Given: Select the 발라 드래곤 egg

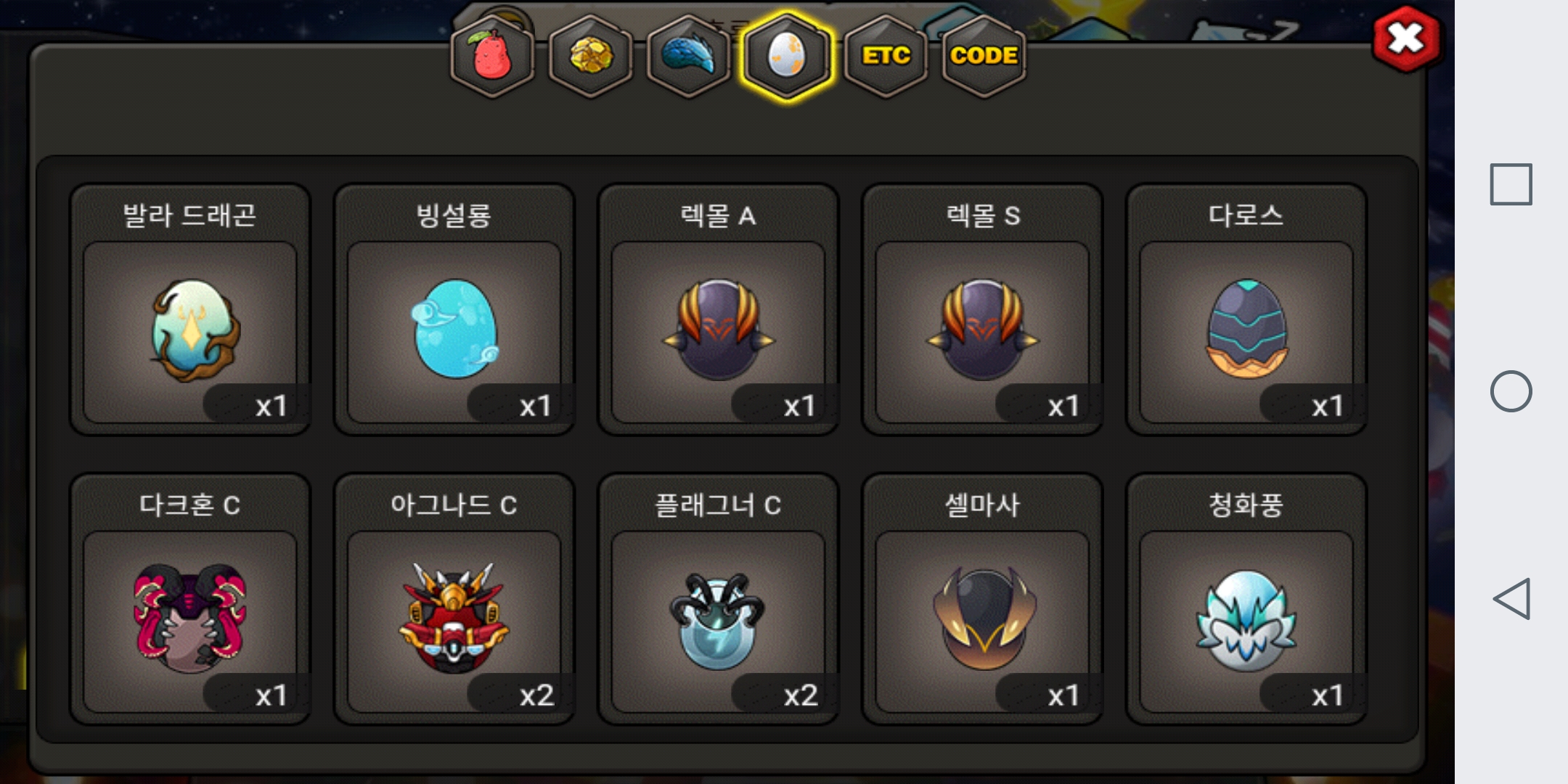Looking at the screenshot, I should pos(190,309).
